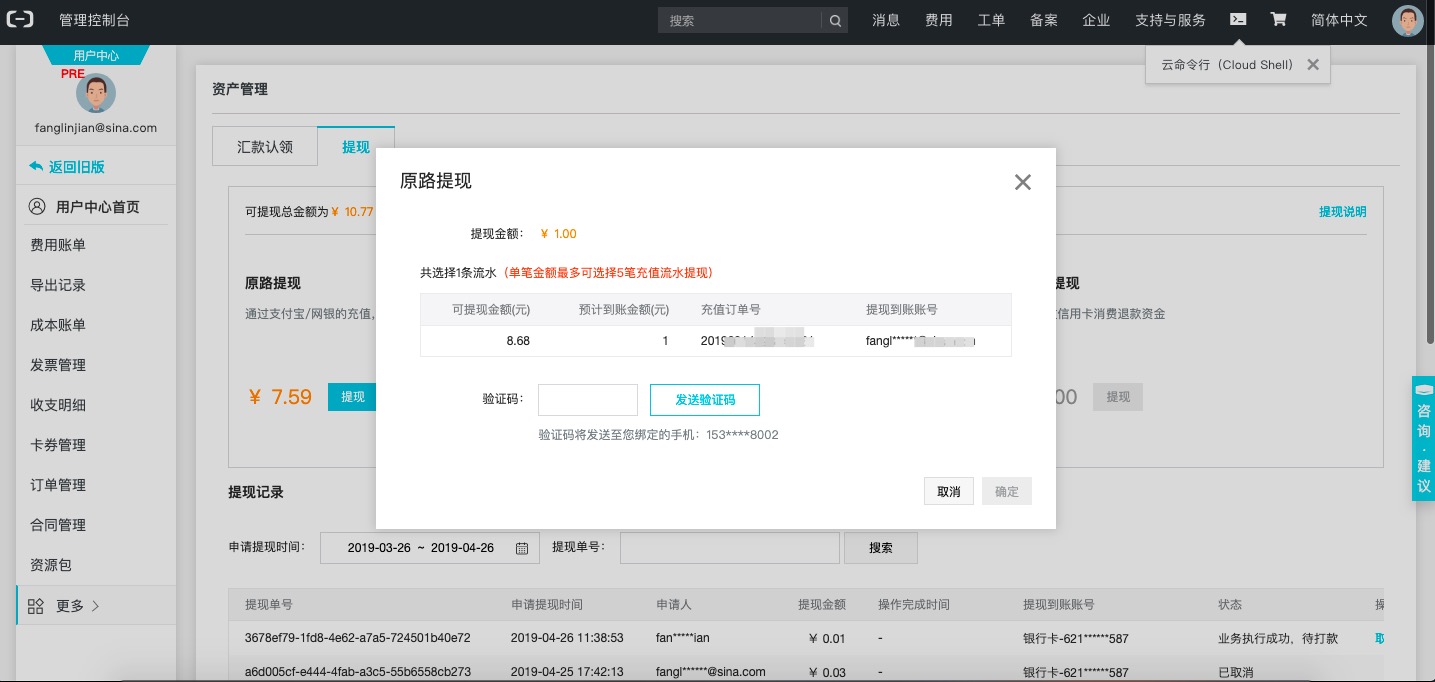
Task: Open the 支持与服务 menu
Action: [1170, 20]
